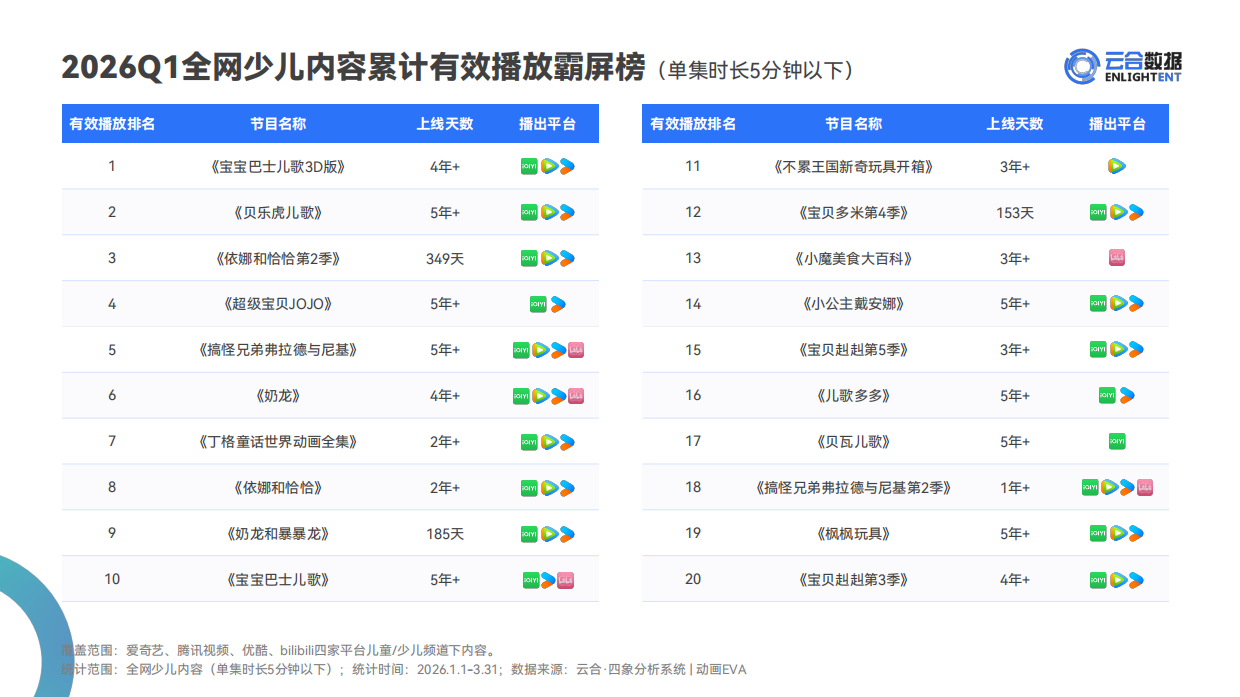Click footnote line listing 爱奇艺、腾讯视频、优酷、bilibili
The height and width of the screenshot is (697, 1240).
tap(278, 650)
